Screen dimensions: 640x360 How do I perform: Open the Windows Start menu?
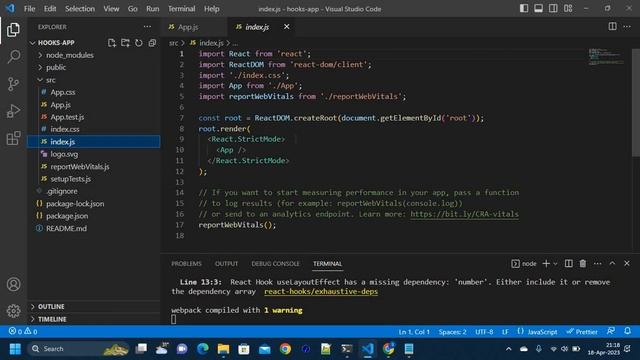(15, 349)
